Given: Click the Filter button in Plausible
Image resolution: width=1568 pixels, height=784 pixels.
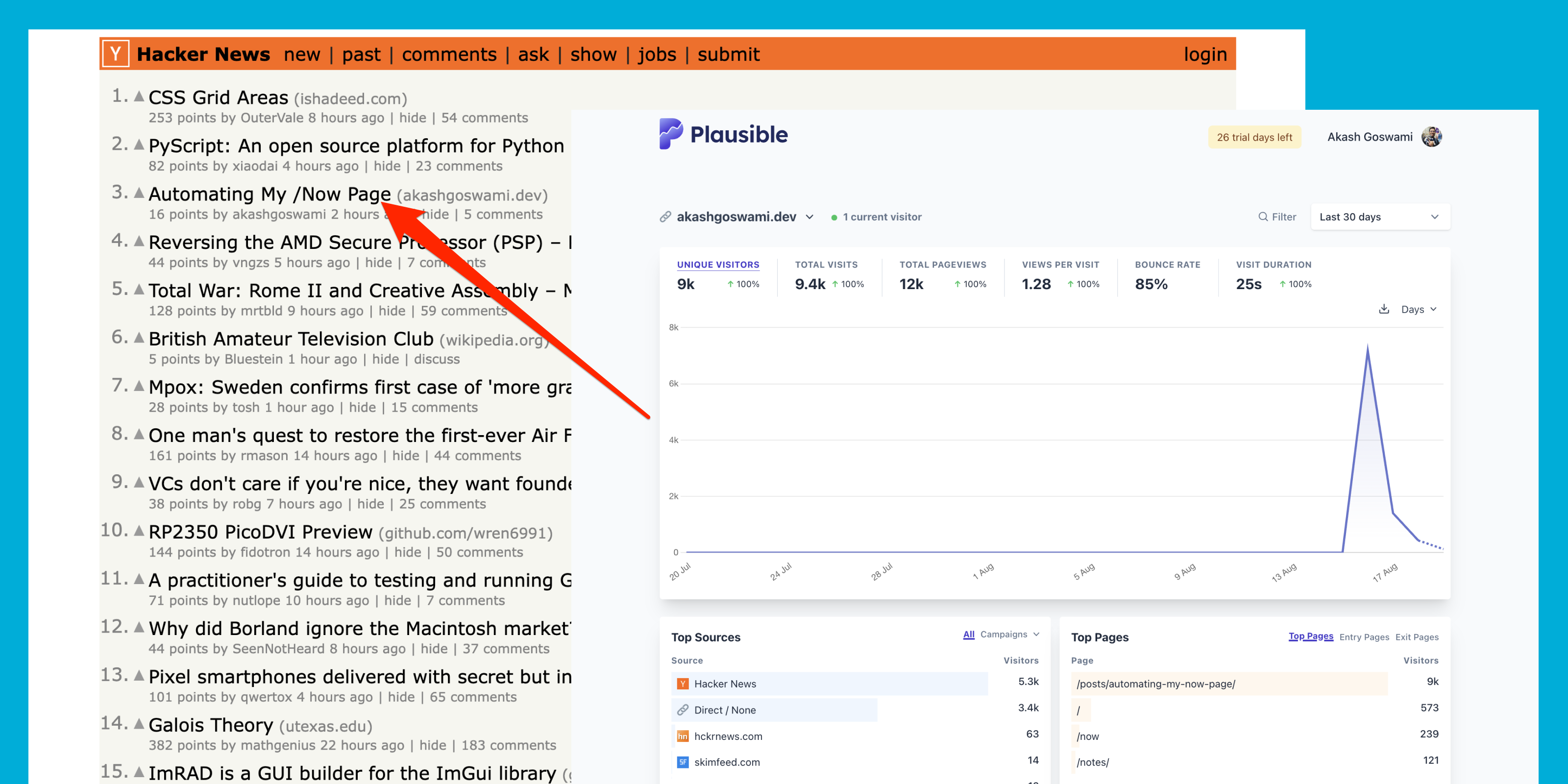Looking at the screenshot, I should coord(1277,217).
